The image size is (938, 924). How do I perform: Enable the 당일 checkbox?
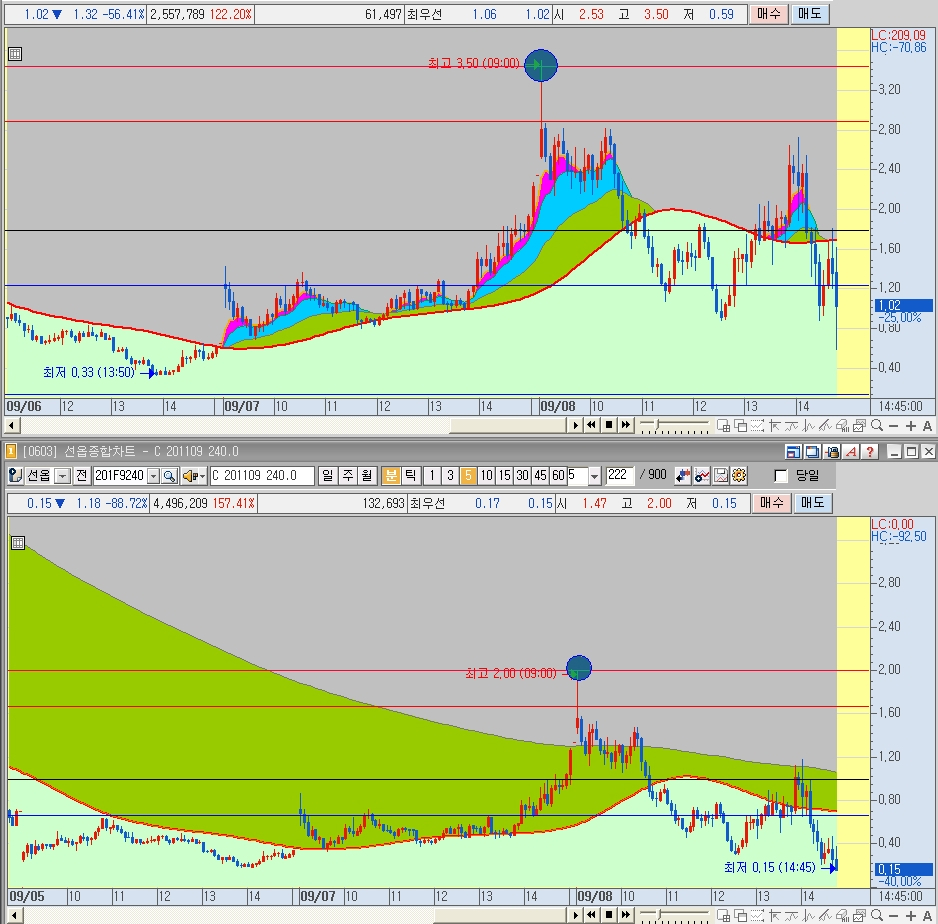[x=781, y=476]
